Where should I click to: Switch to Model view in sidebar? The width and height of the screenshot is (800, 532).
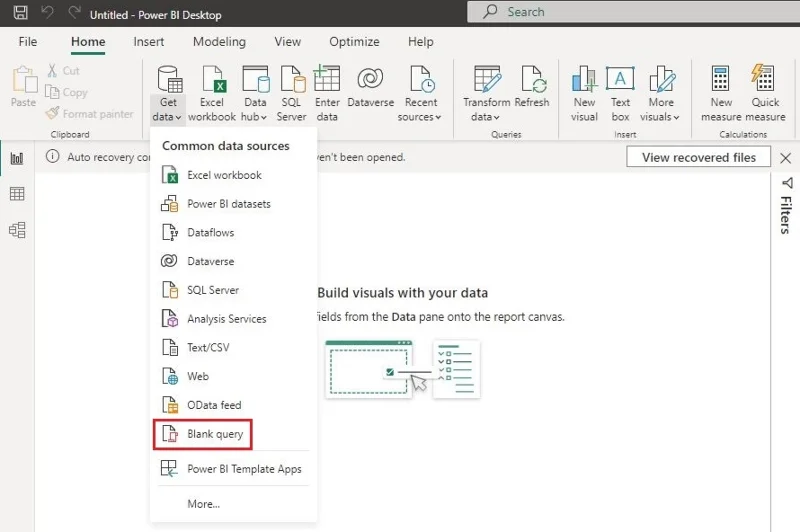click(x=17, y=230)
